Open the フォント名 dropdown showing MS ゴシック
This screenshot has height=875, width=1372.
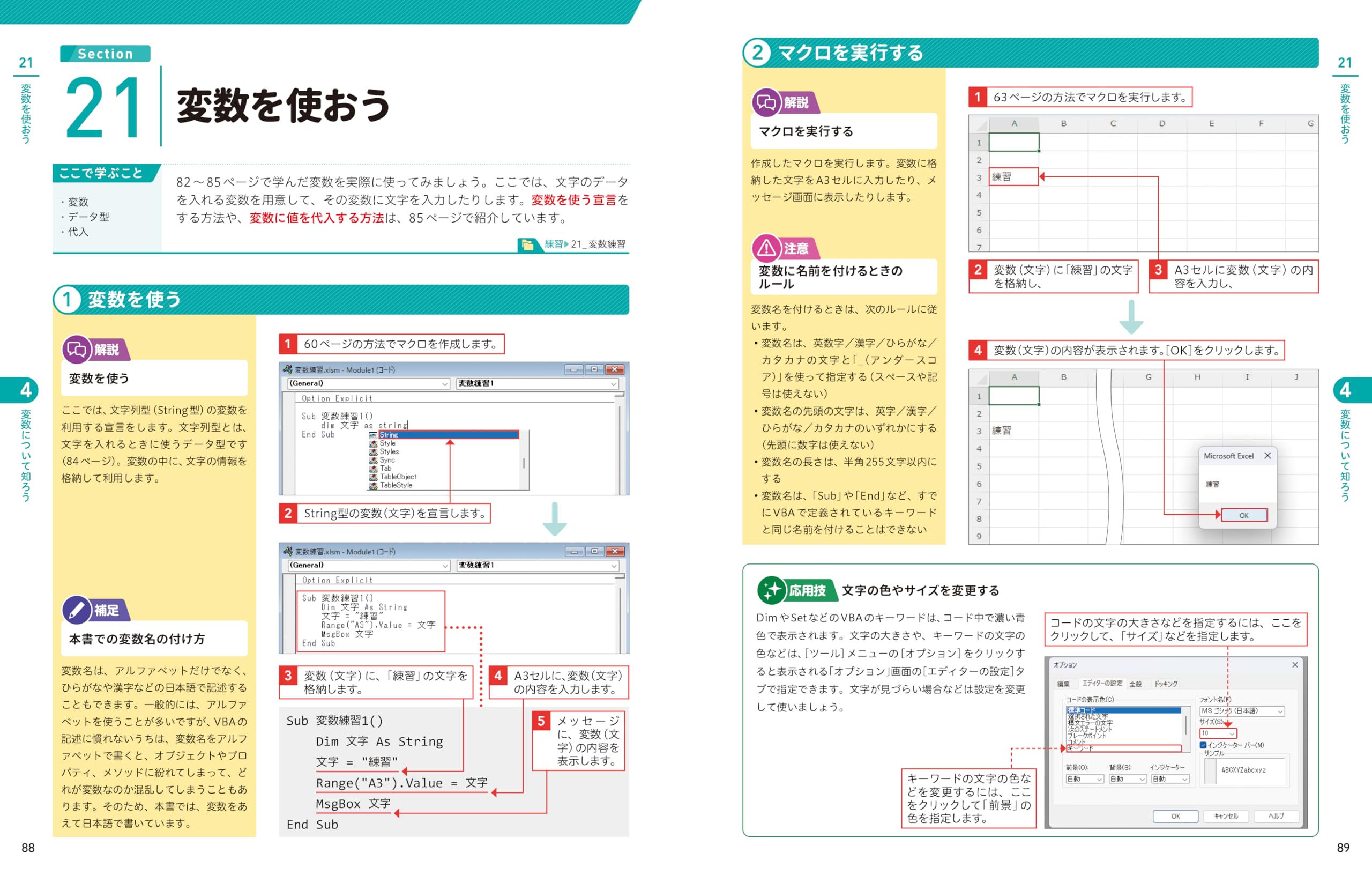[x=1242, y=711]
